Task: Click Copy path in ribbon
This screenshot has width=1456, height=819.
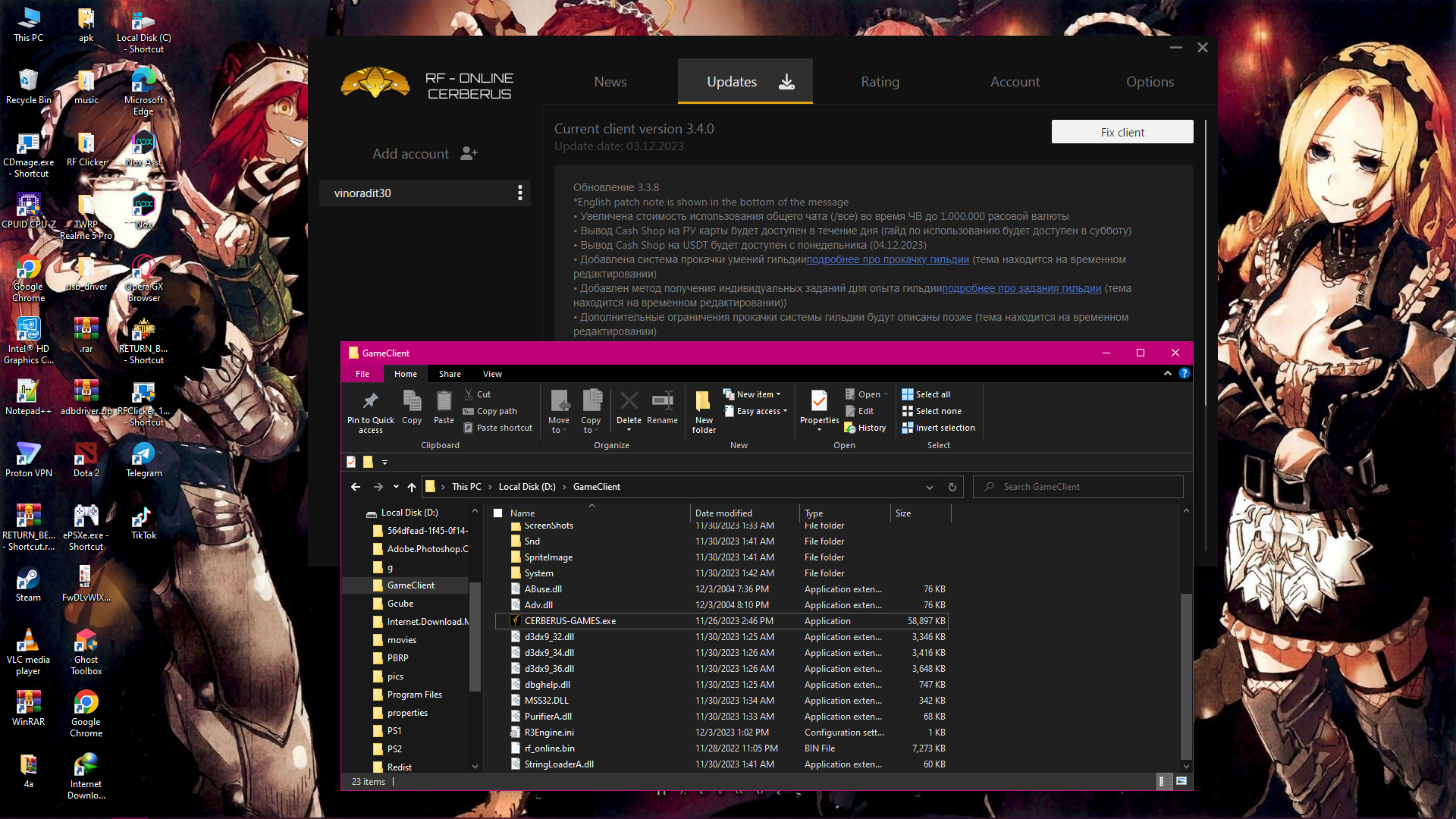Action: [x=490, y=411]
